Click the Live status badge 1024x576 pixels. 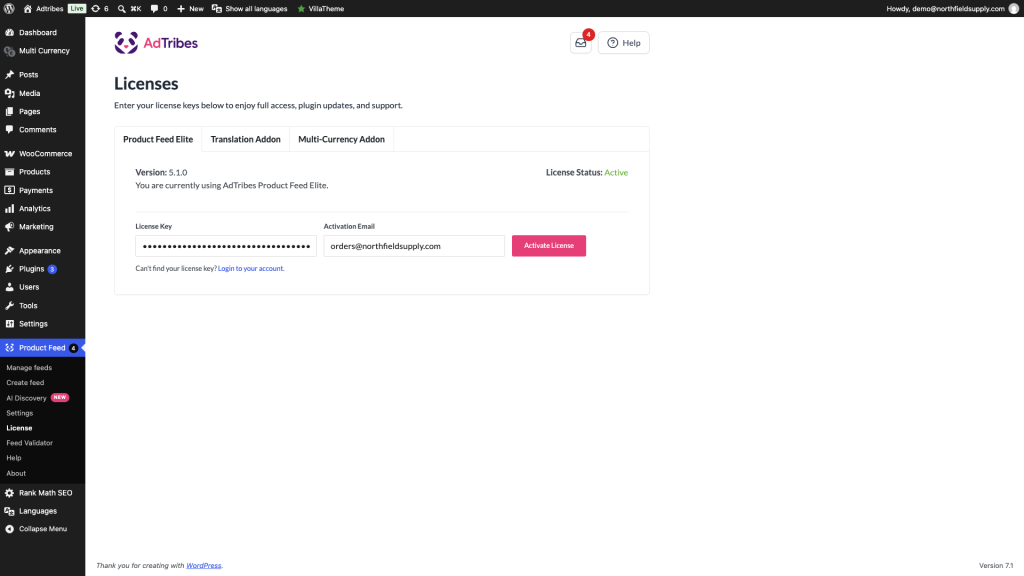pyautogui.click(x=76, y=8)
